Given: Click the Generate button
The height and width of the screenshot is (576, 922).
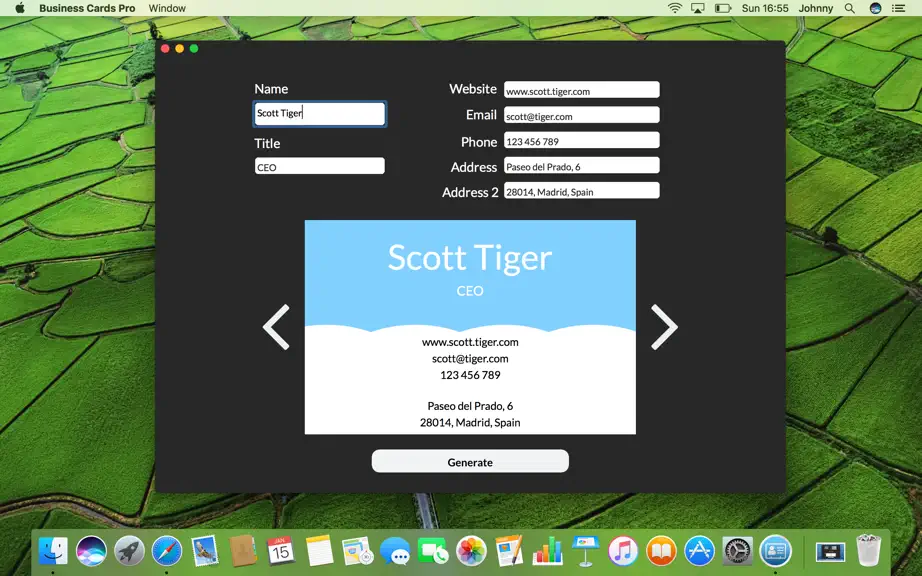Looking at the screenshot, I should click(x=470, y=461).
